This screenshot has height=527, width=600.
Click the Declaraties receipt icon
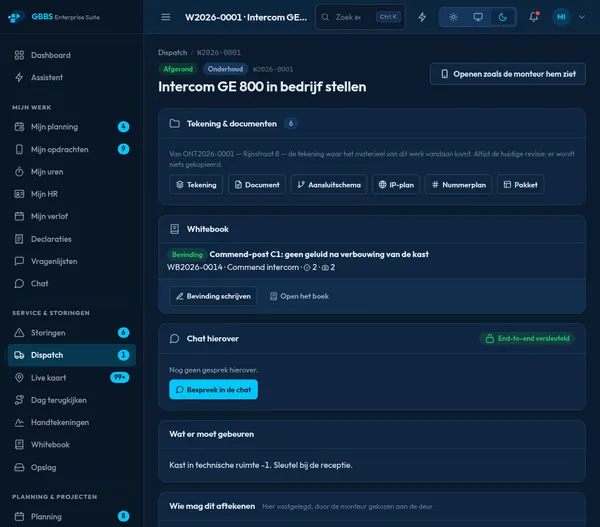[x=19, y=239]
